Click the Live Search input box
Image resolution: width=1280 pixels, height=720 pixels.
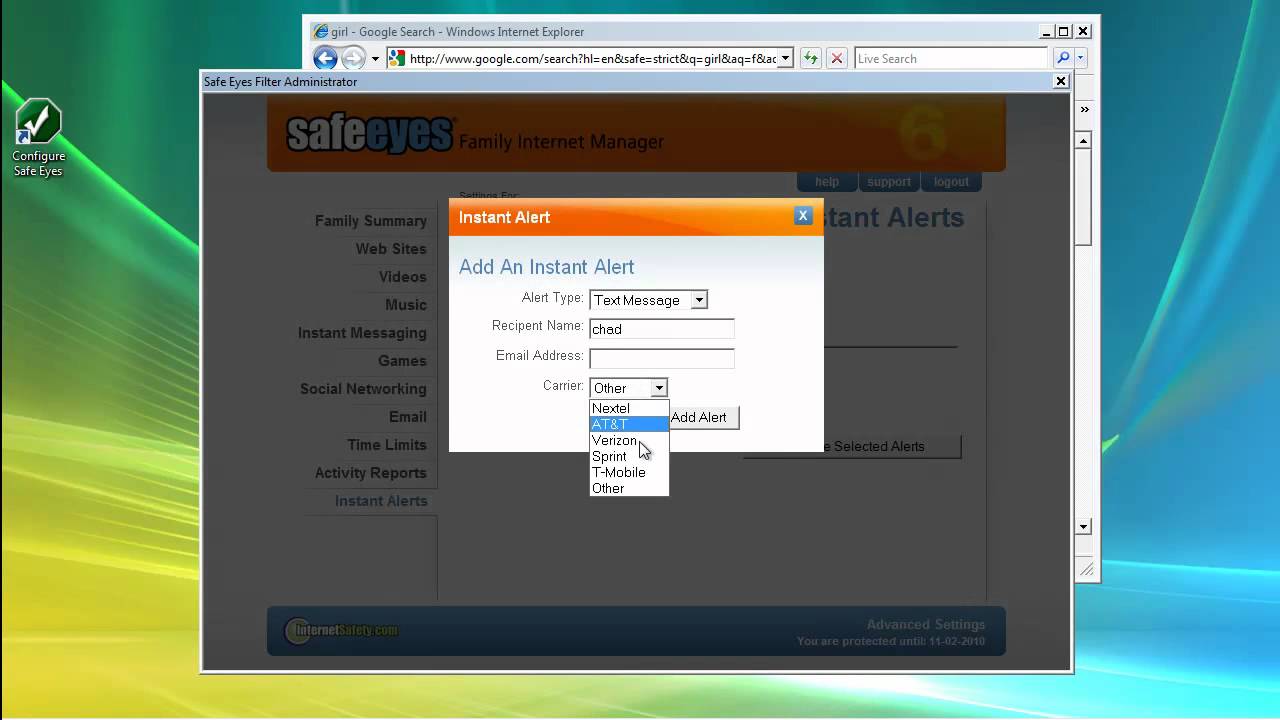point(951,58)
